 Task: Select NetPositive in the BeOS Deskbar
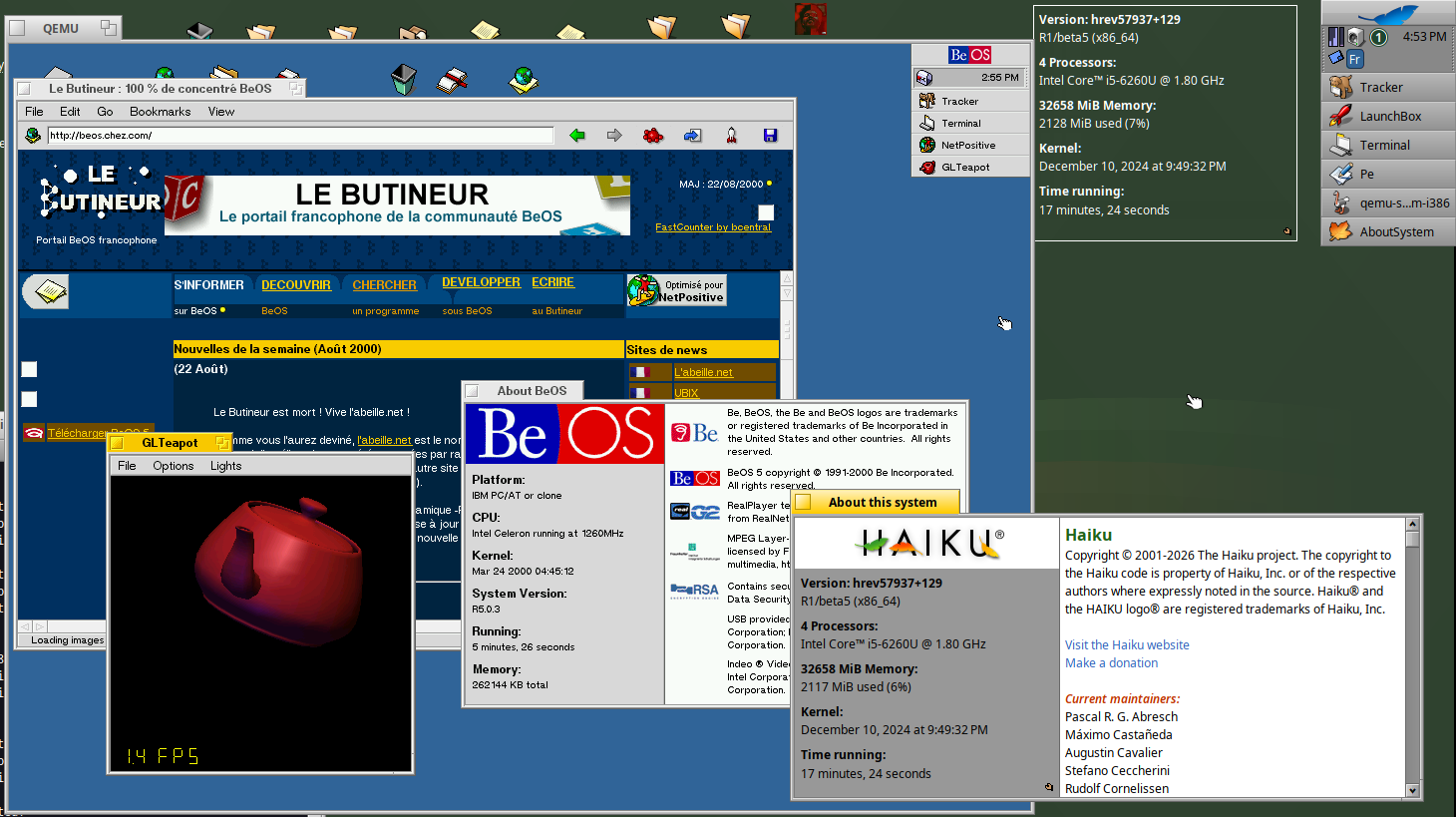pyautogui.click(x=970, y=145)
